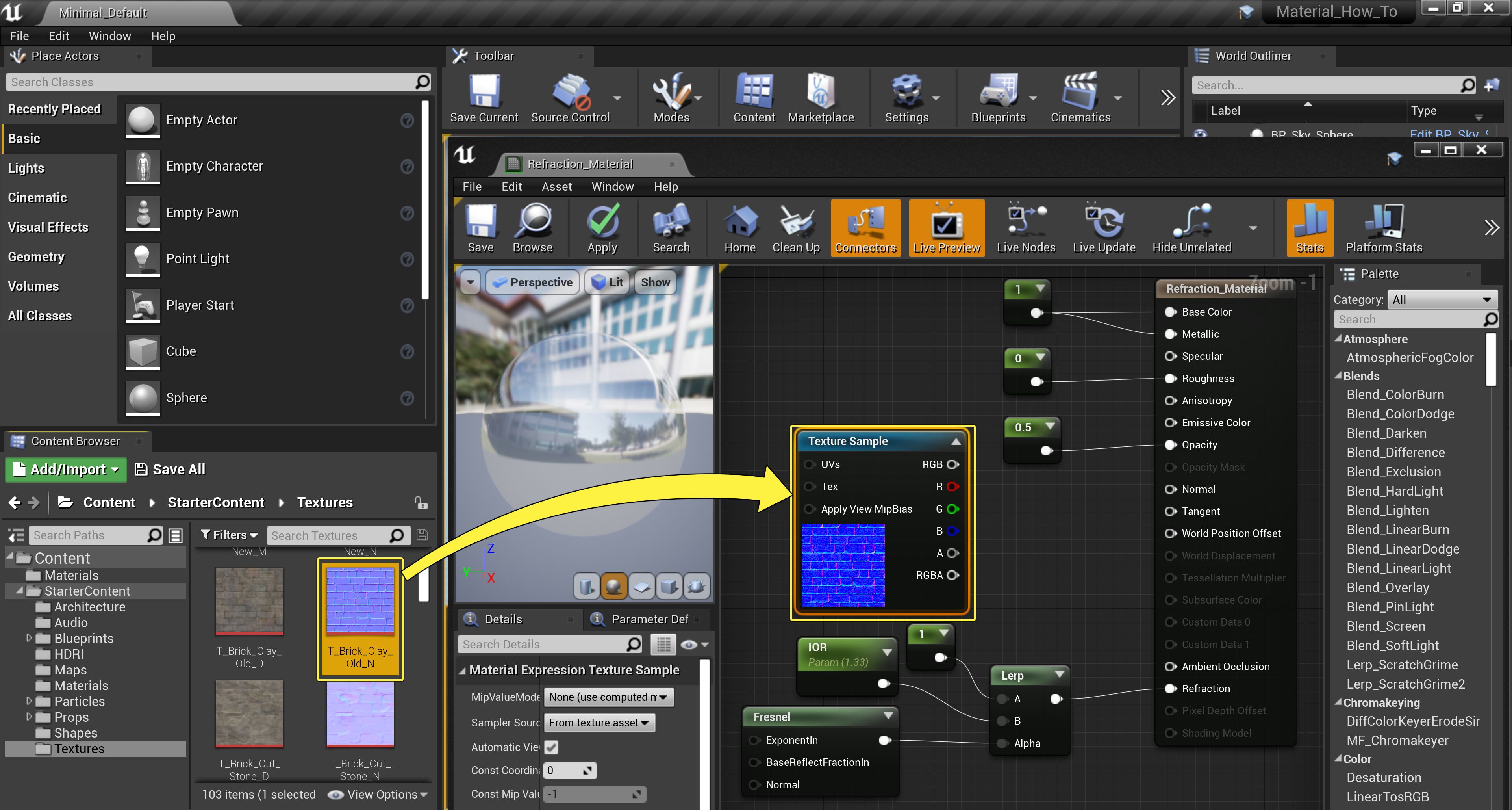Select the sphere preview shape icon
The image size is (1512, 810).
coord(613,586)
